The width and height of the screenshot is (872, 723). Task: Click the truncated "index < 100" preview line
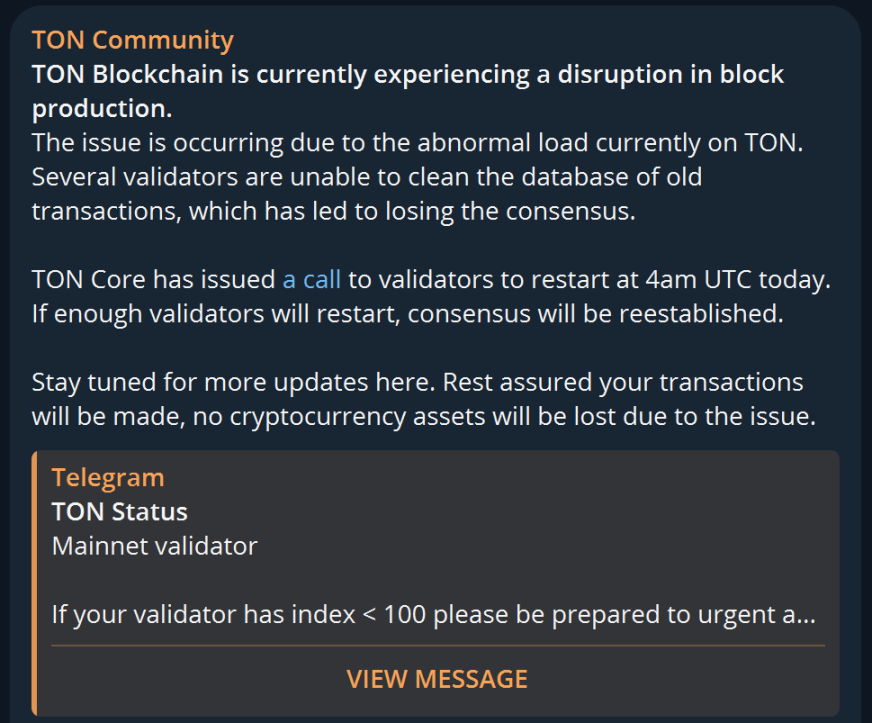[x=434, y=615]
